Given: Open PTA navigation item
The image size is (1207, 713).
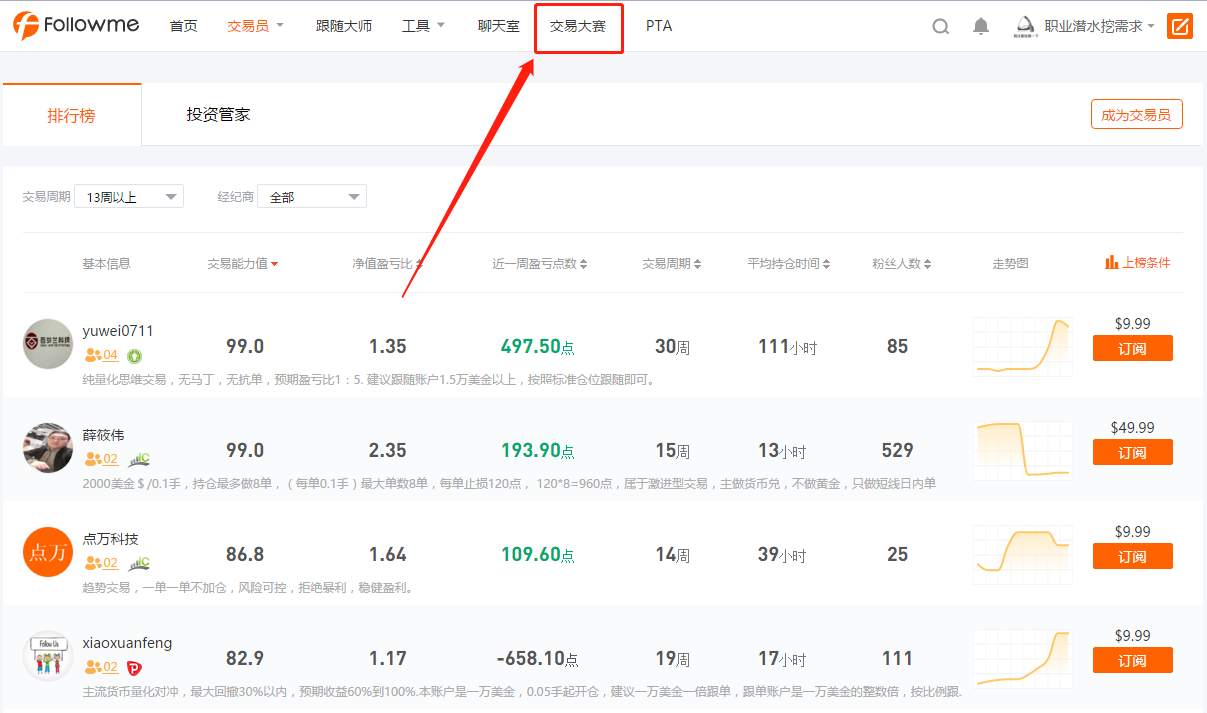Looking at the screenshot, I should click(x=659, y=26).
